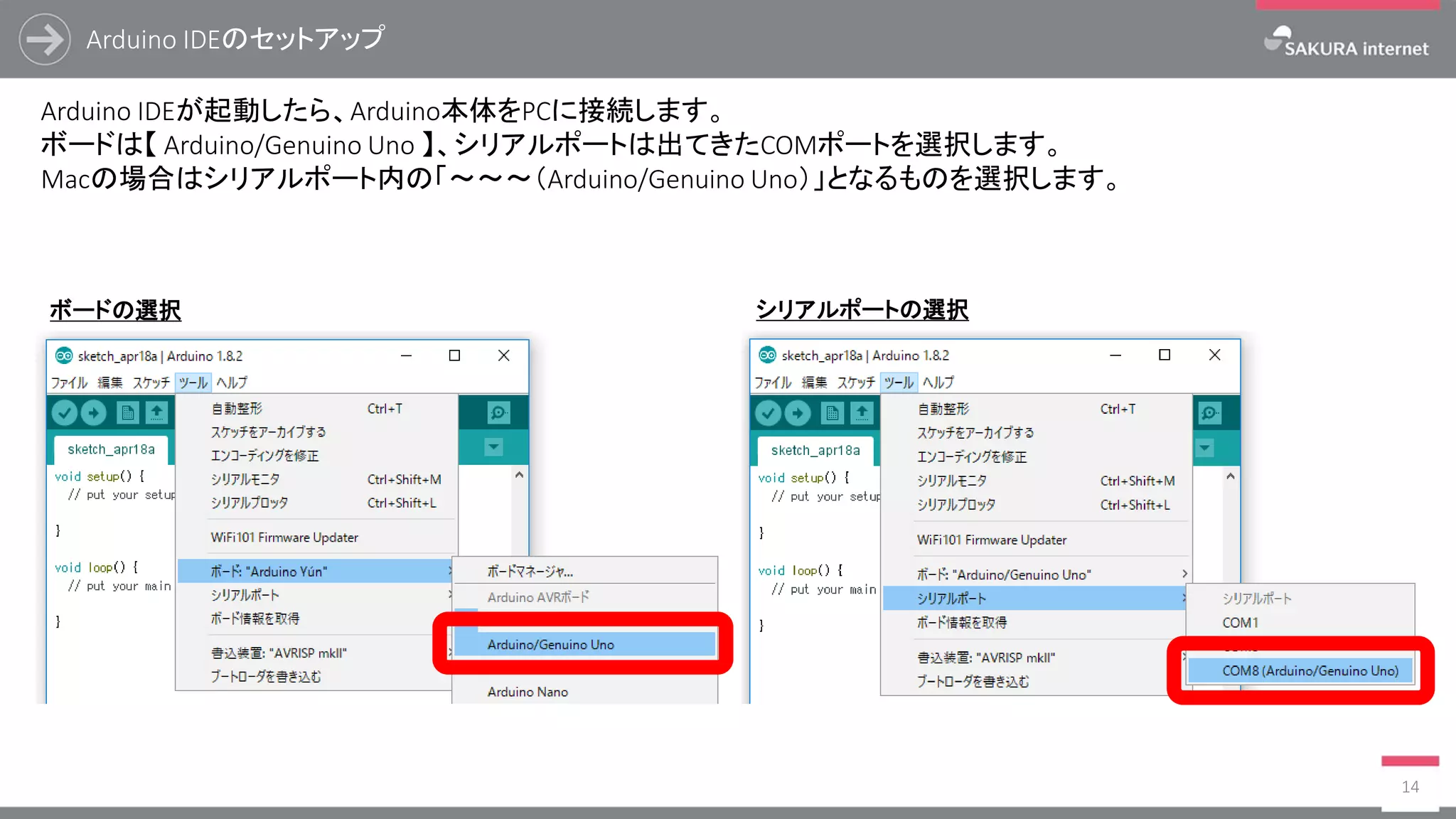Choose スケッチをアーカイブする in left window
The width and height of the screenshot is (1456, 819).
pos(315,432)
